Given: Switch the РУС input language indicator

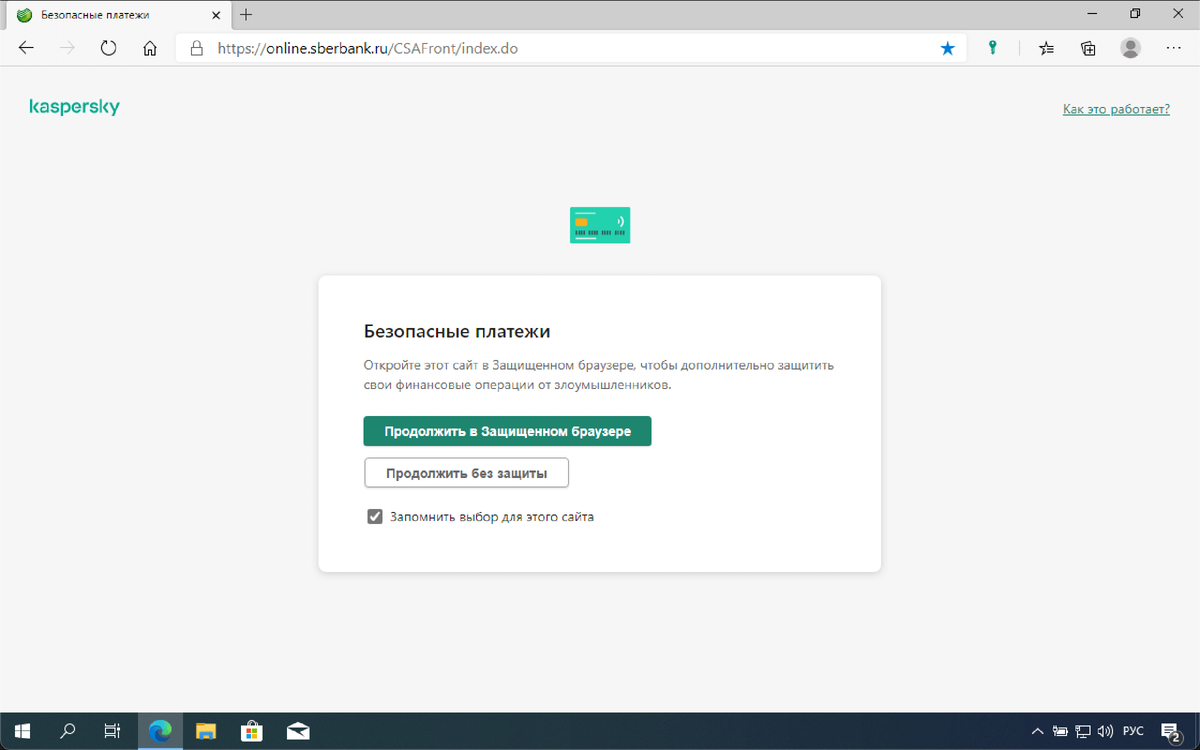Looking at the screenshot, I should click(x=1134, y=731).
